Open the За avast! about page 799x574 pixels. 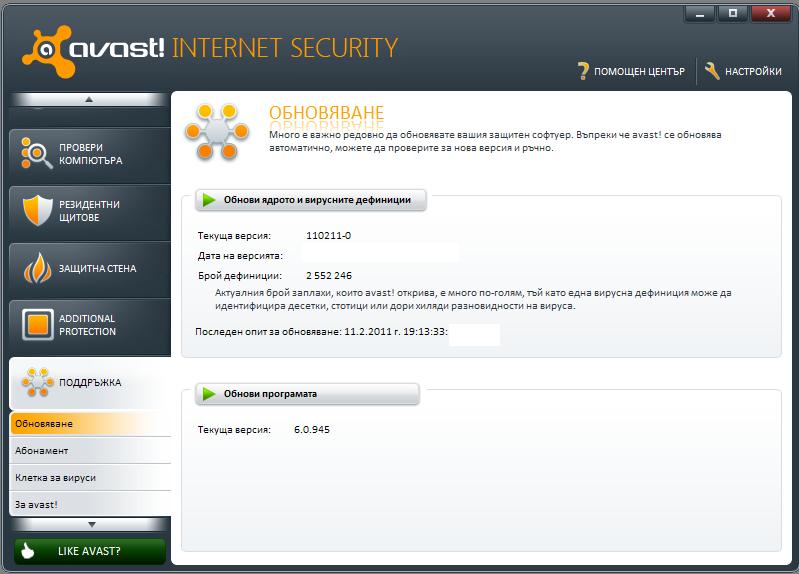(90, 505)
